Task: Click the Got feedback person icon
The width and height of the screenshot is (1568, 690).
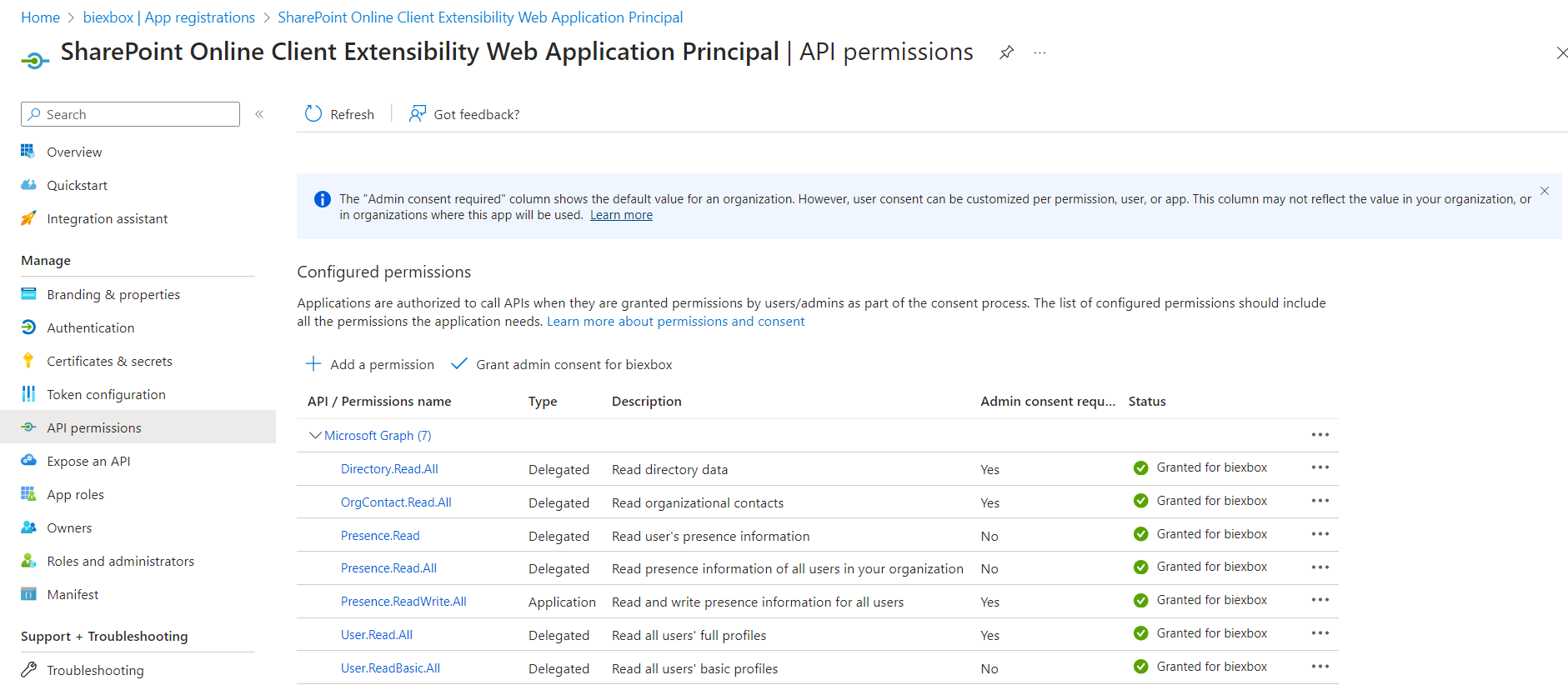Action: [x=418, y=114]
